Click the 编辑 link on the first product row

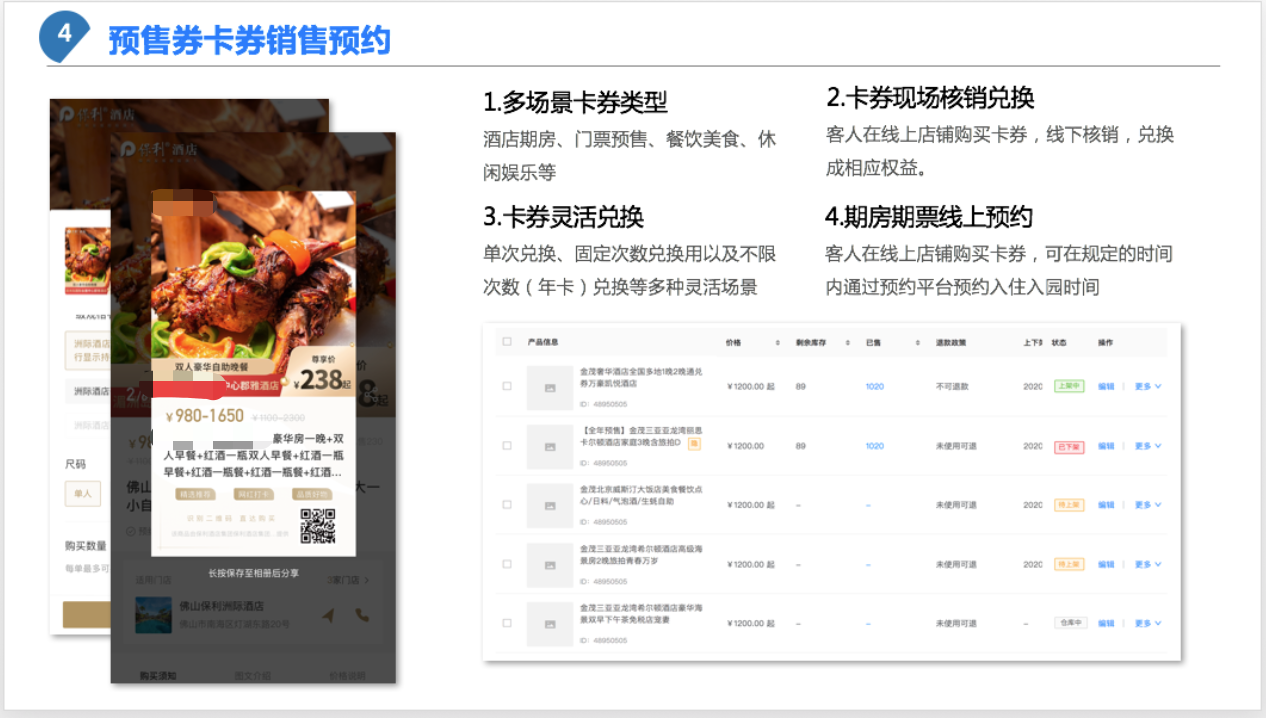(1104, 385)
